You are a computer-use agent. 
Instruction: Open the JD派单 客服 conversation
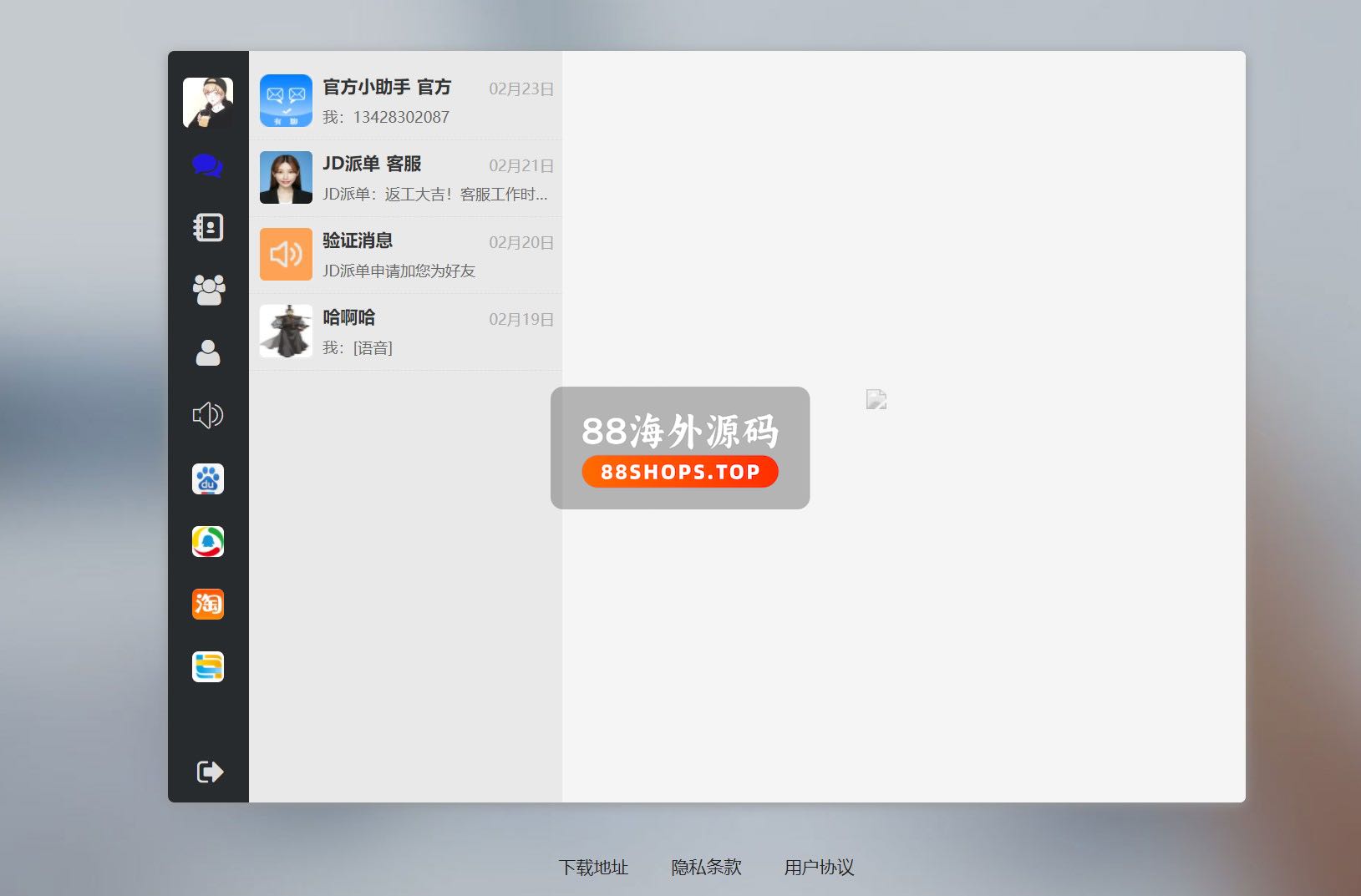pyautogui.click(x=405, y=178)
